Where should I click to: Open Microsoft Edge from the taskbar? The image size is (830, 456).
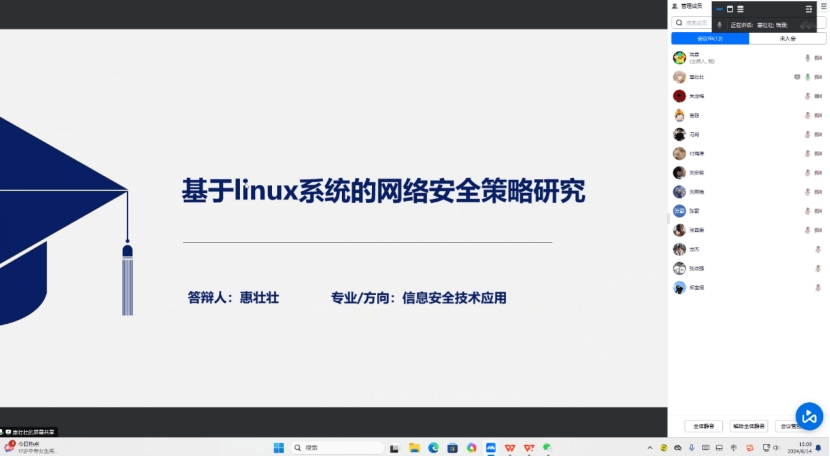coord(433,448)
